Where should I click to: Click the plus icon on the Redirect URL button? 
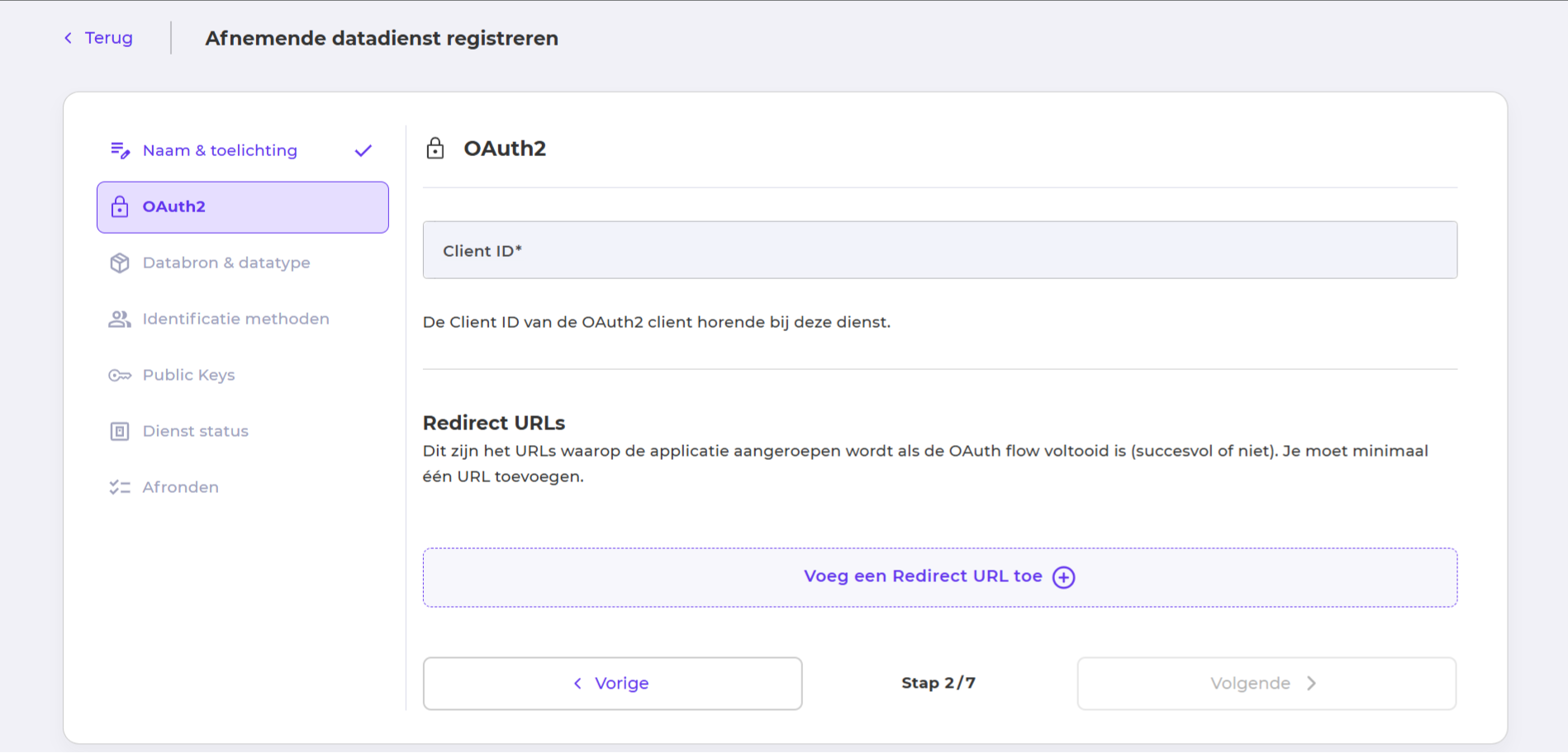(x=1064, y=576)
